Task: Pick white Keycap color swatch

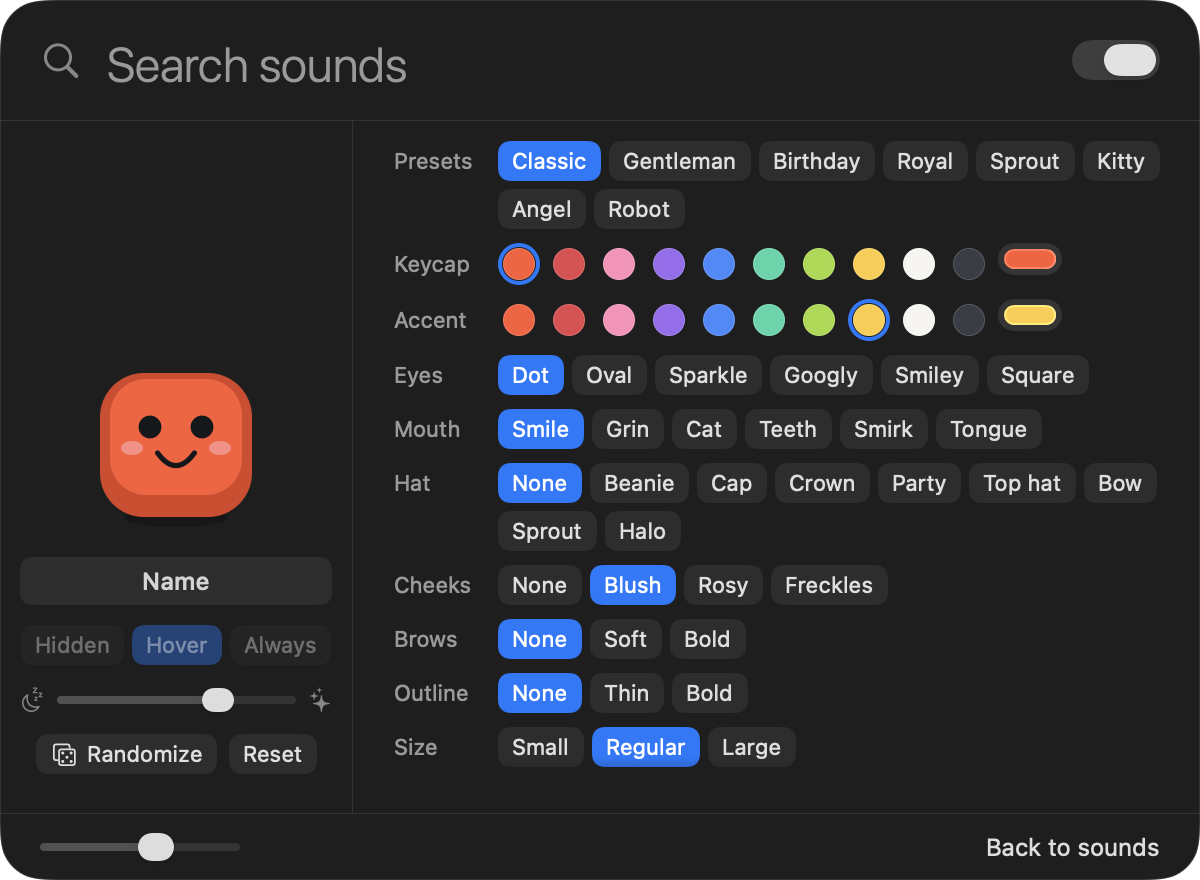Action: [919, 264]
